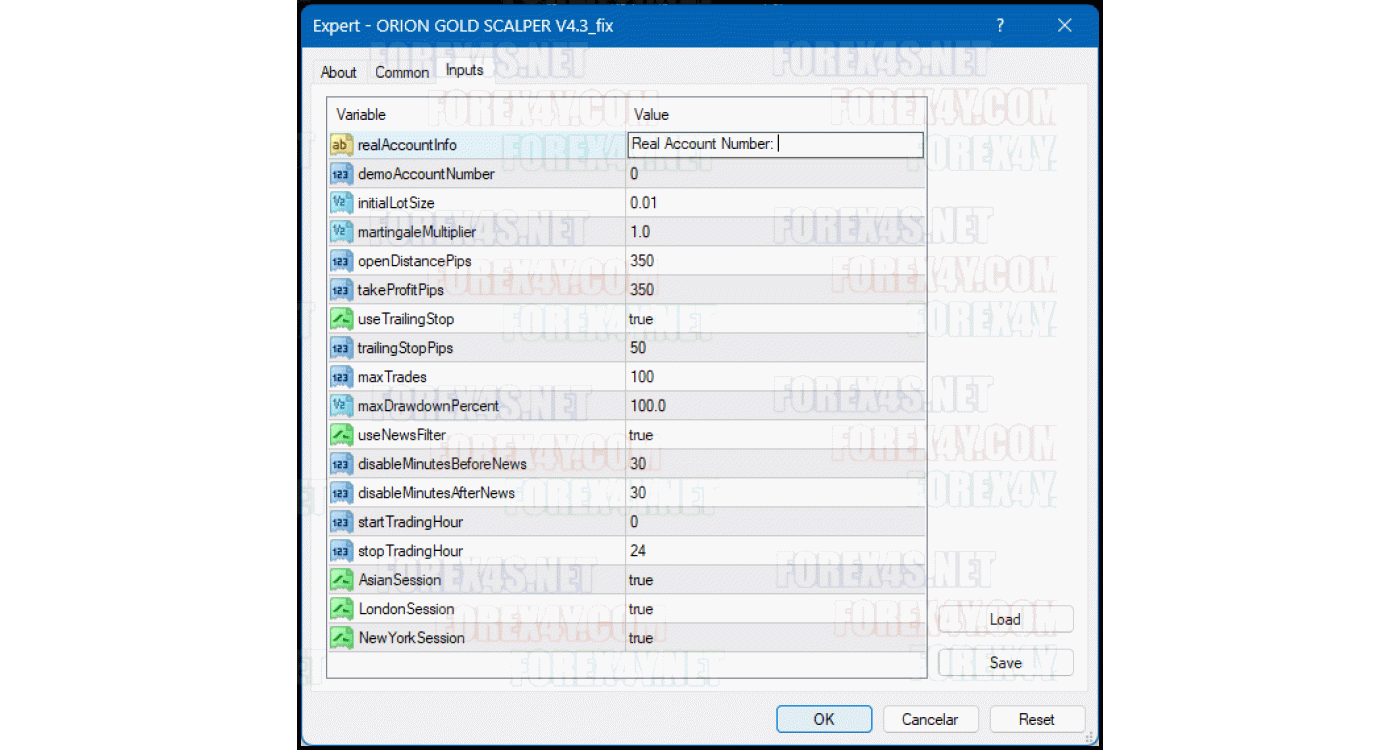
Task: Toggle the LondonSession value cell
Action: coord(775,609)
